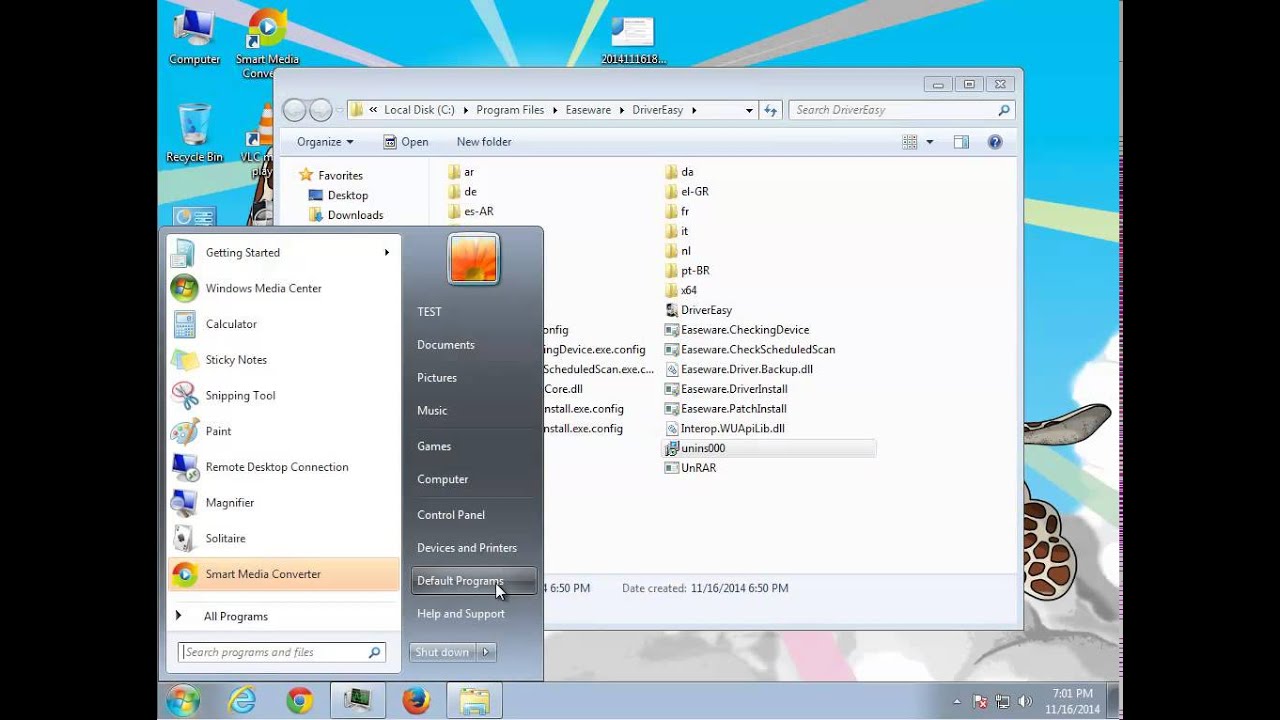Open Smart Media Converter in Start menu
The image size is (1280, 720).
(x=283, y=574)
